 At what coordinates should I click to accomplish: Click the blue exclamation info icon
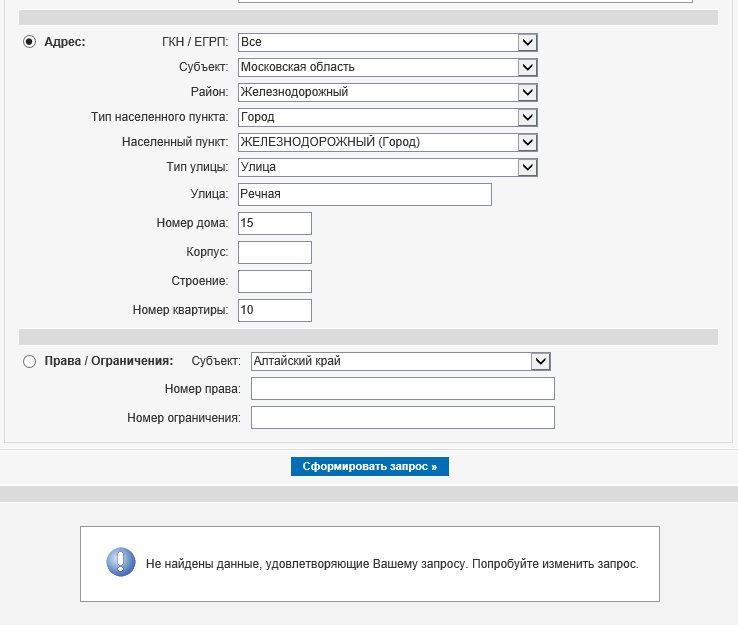point(121,562)
